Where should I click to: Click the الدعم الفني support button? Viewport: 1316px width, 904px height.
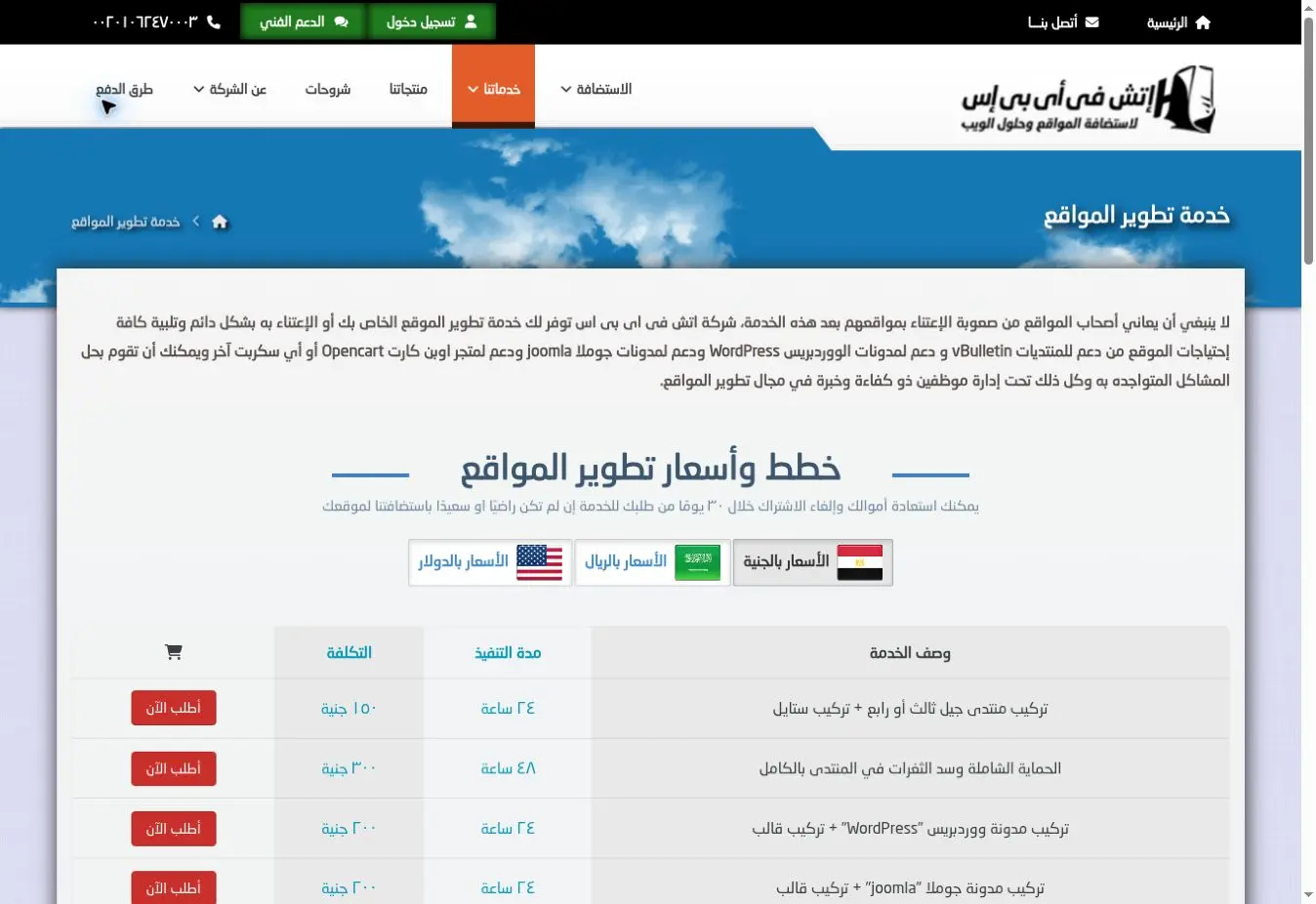(304, 21)
